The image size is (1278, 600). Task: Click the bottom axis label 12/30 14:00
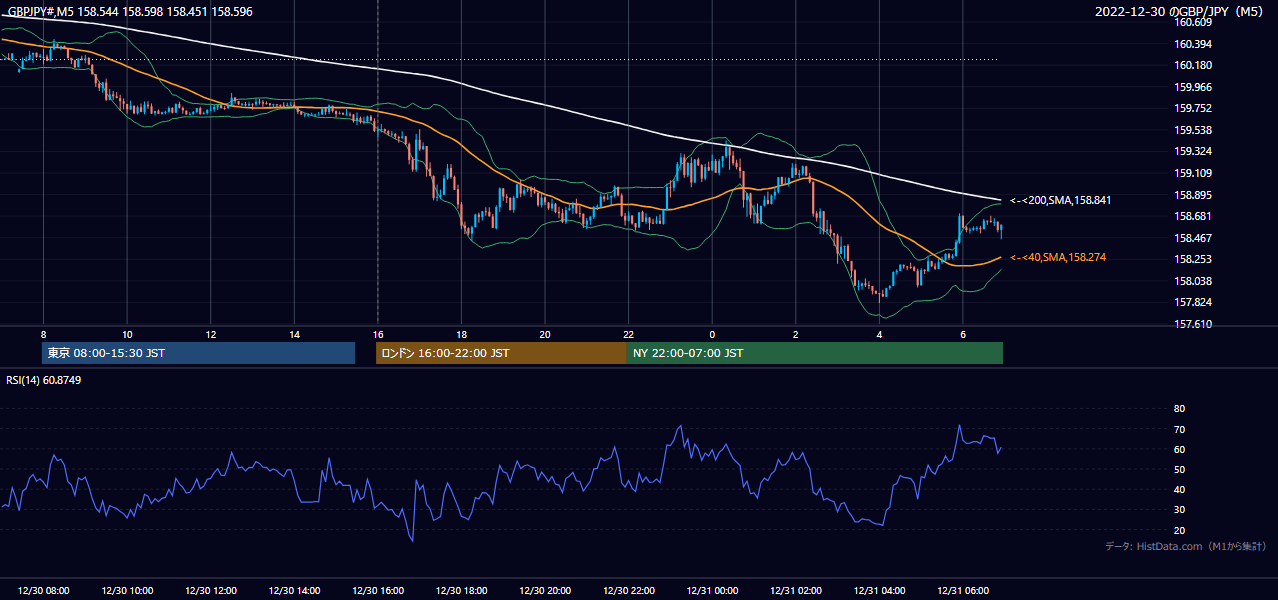294,591
